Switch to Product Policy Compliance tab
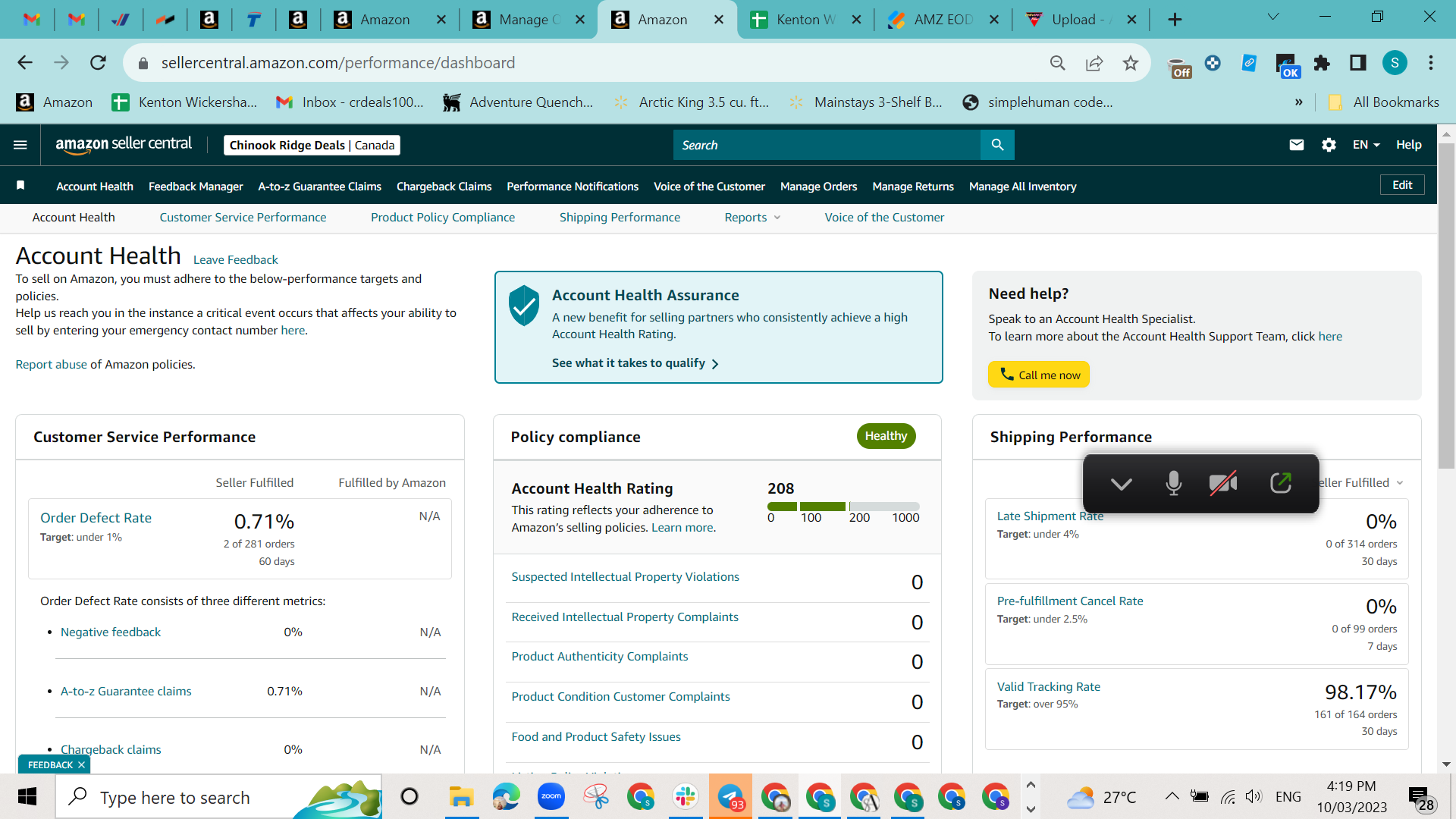 (x=443, y=218)
